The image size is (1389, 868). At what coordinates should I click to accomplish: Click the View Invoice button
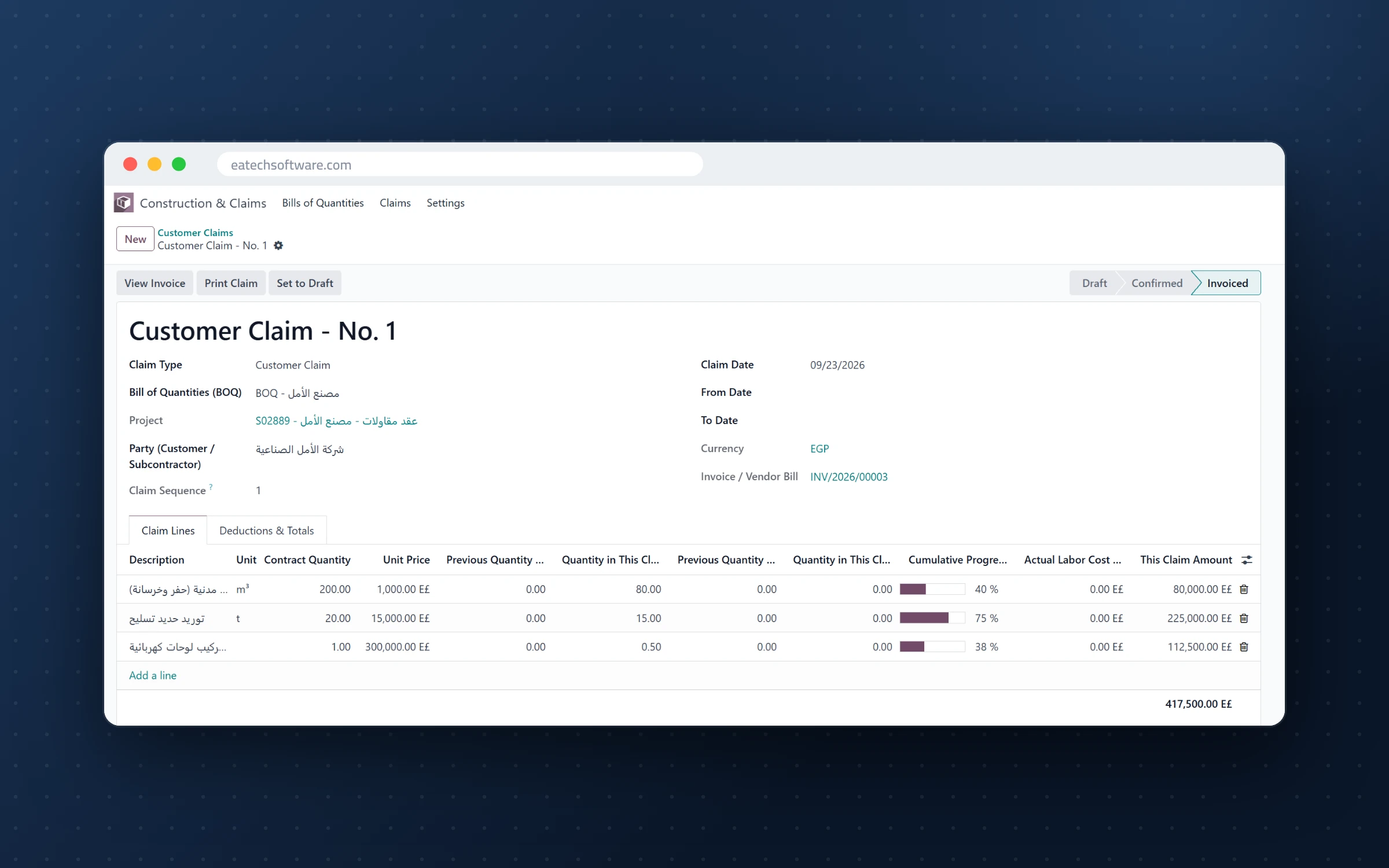click(155, 283)
